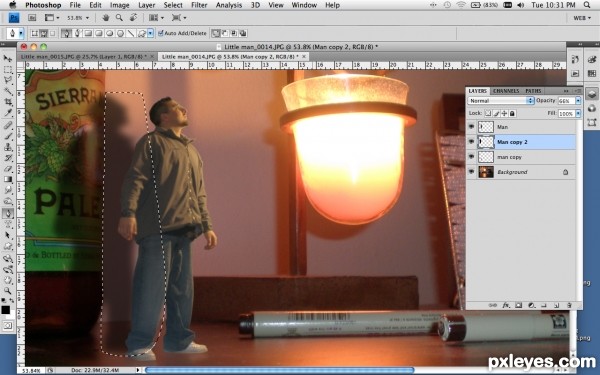Click the Delete layer trash icon
Viewport: 600px width, 375px height.
click(x=569, y=305)
